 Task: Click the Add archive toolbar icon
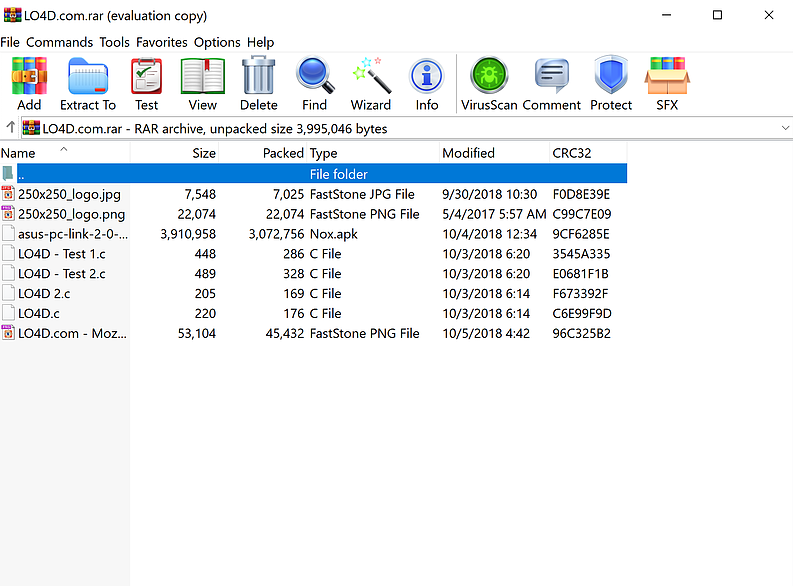29,76
